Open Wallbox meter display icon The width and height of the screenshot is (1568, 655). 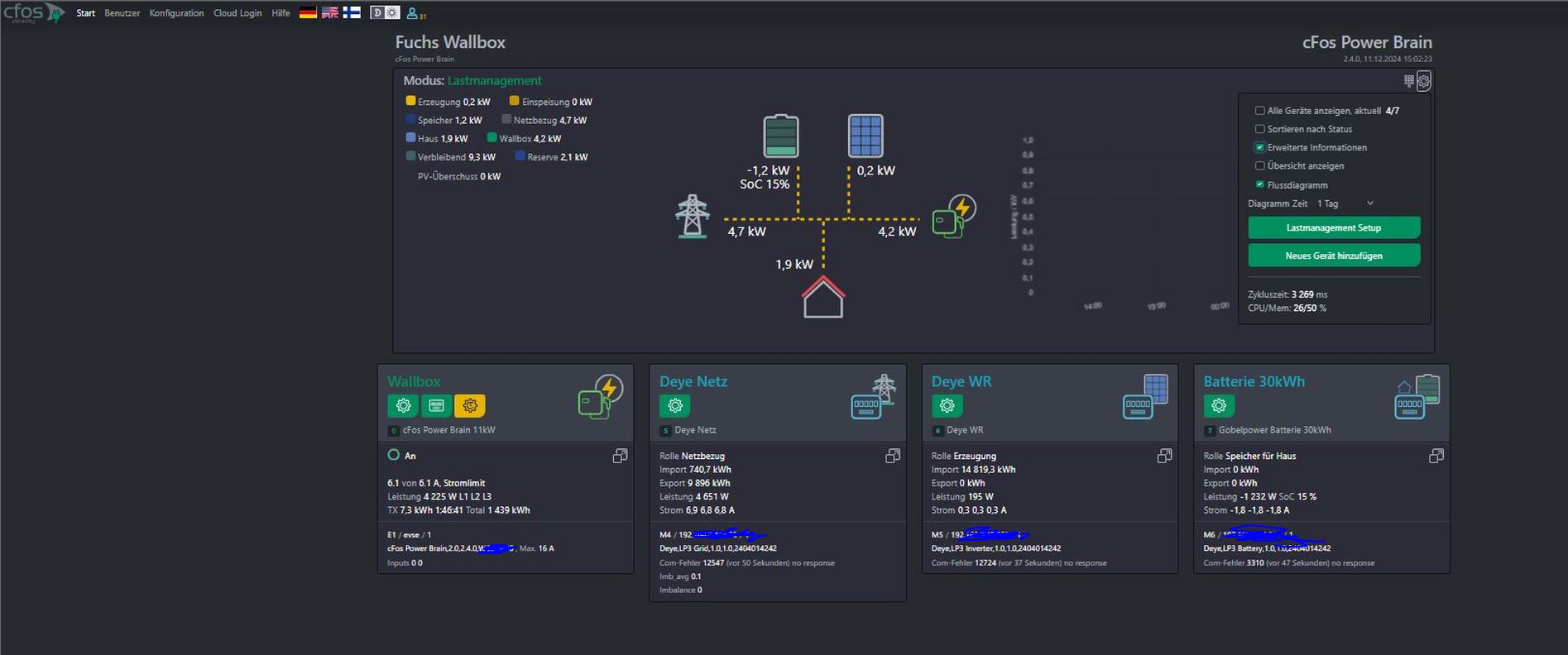pyautogui.click(x=436, y=405)
